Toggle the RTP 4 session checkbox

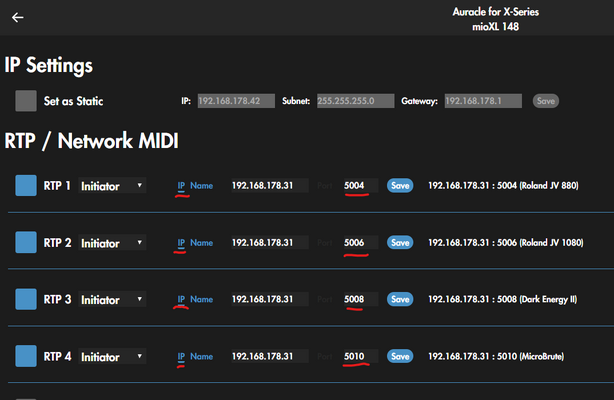tap(26, 356)
